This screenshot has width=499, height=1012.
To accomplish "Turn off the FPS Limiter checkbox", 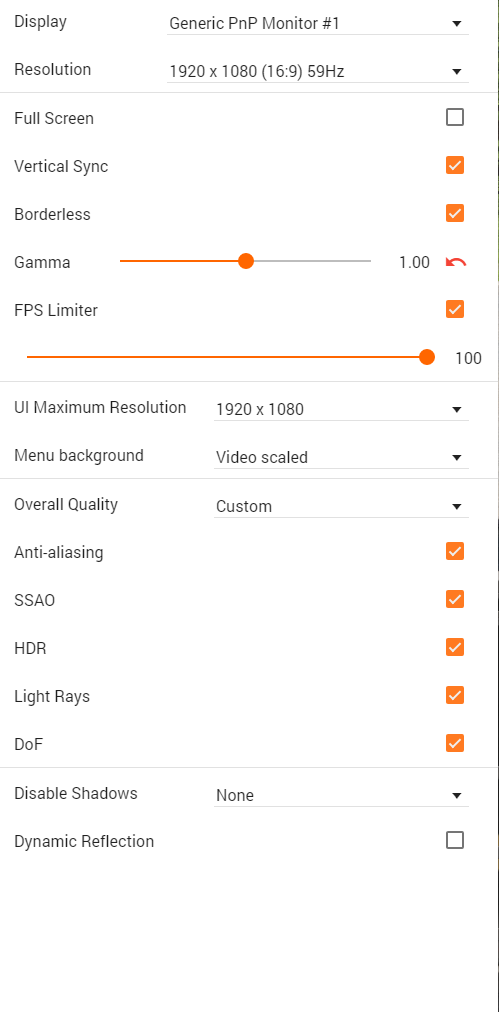I will pos(455,309).
